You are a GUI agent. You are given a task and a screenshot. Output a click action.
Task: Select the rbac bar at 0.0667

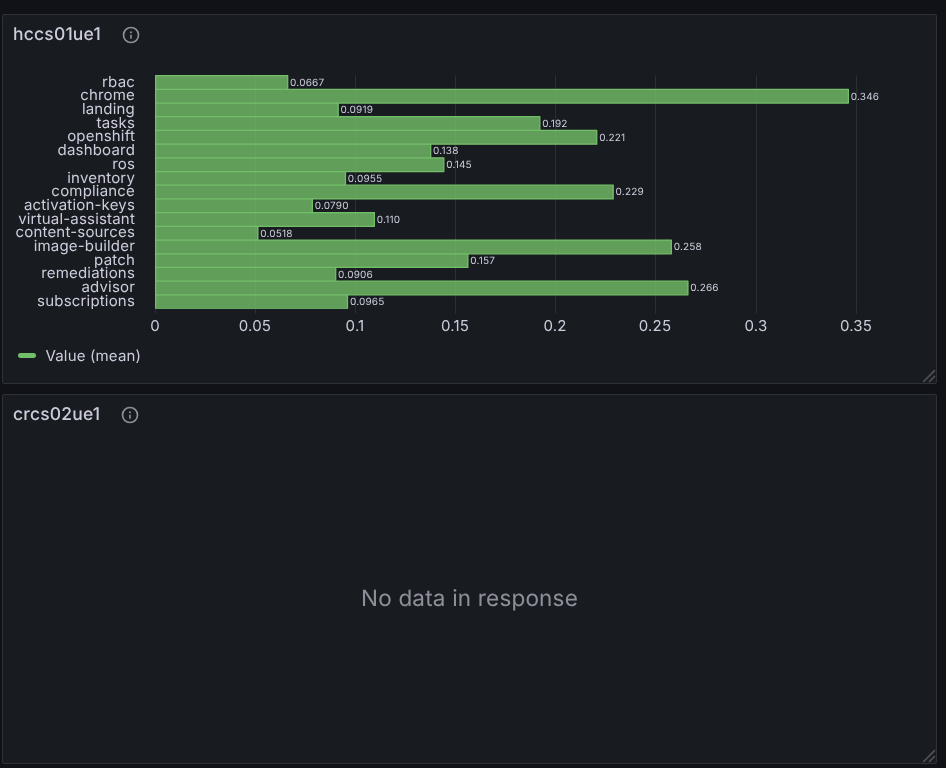221,83
